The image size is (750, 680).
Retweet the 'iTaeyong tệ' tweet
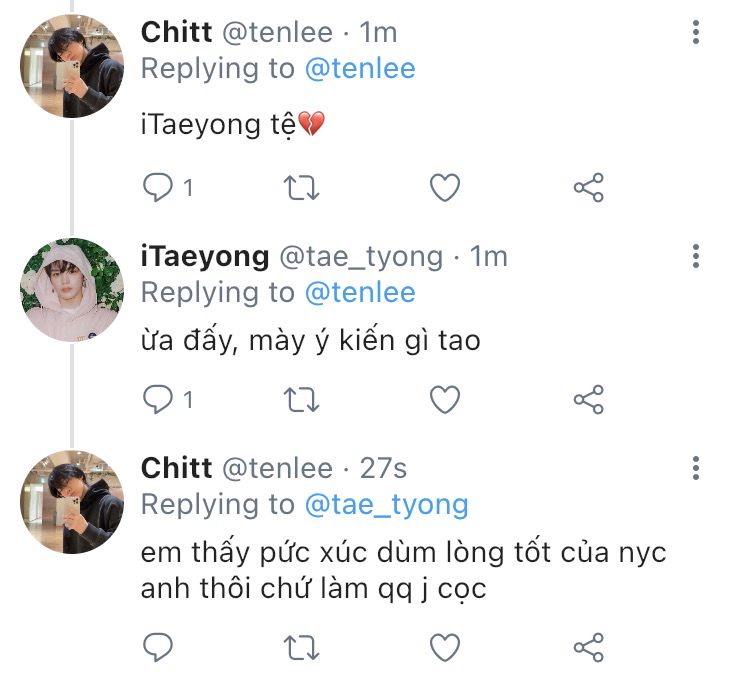point(302,187)
